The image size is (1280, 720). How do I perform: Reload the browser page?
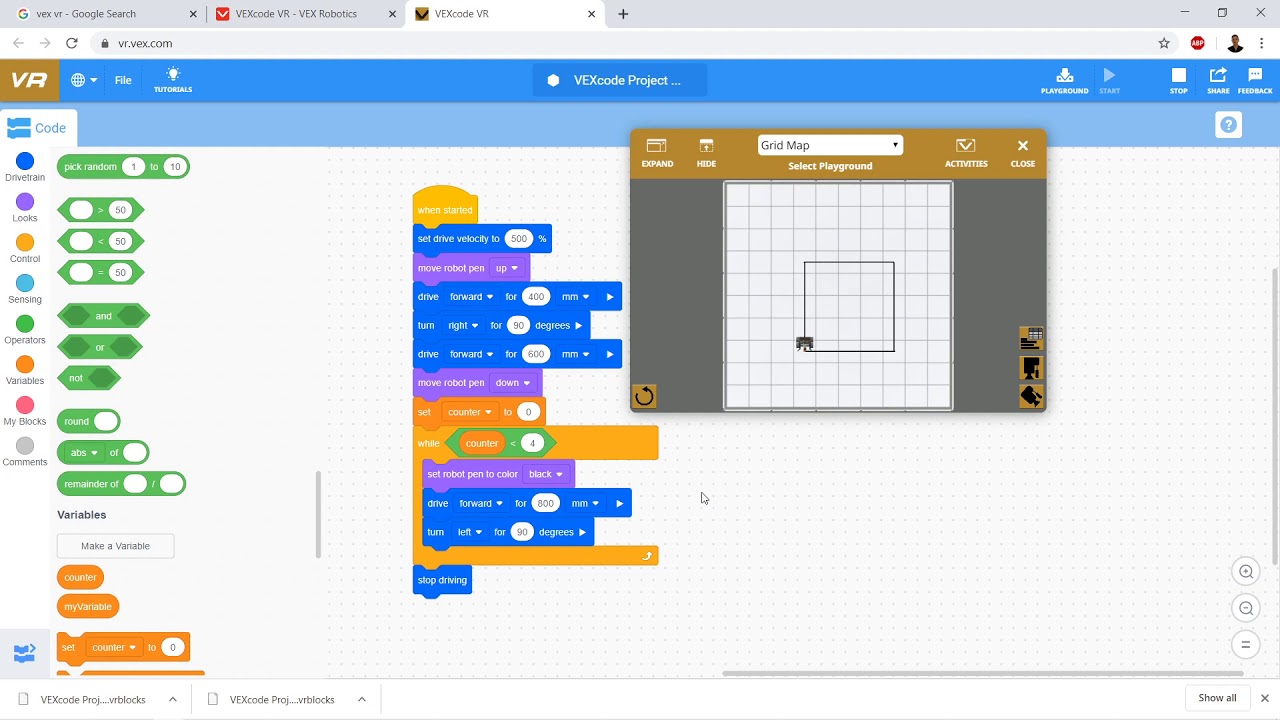tap(72, 43)
